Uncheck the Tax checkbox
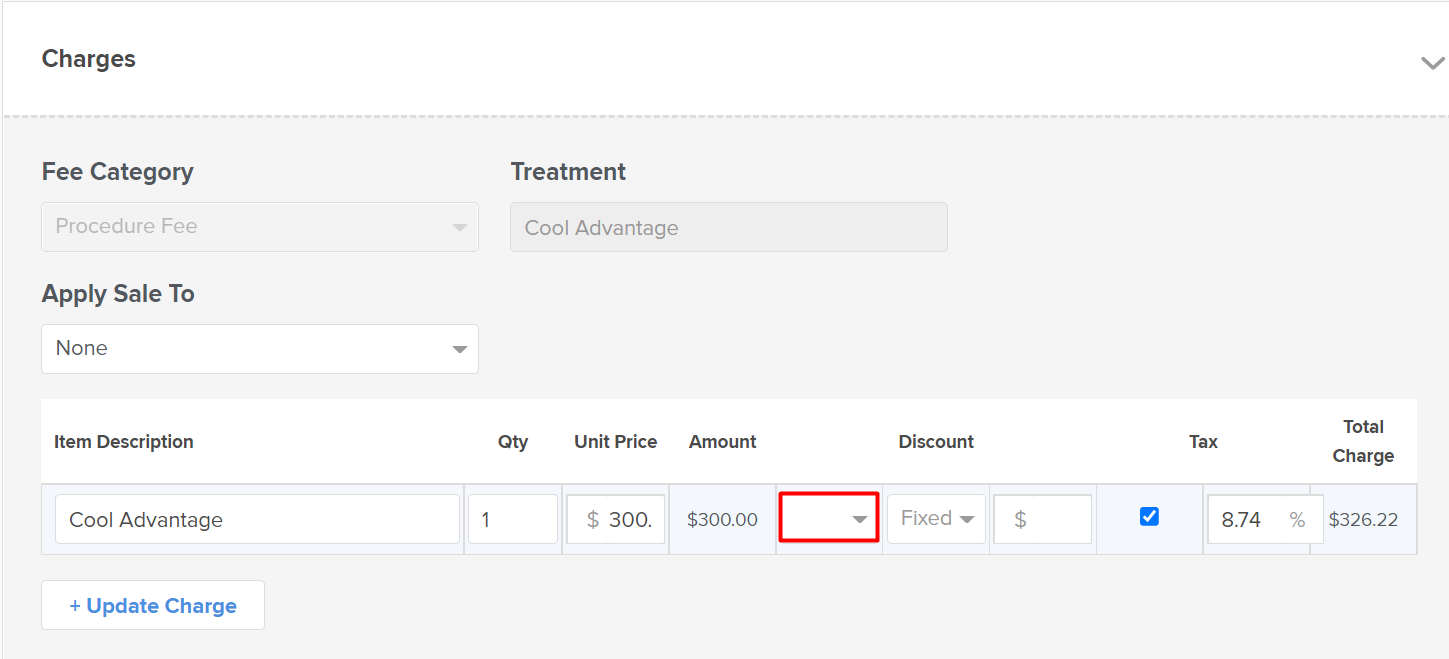 pos(1149,516)
